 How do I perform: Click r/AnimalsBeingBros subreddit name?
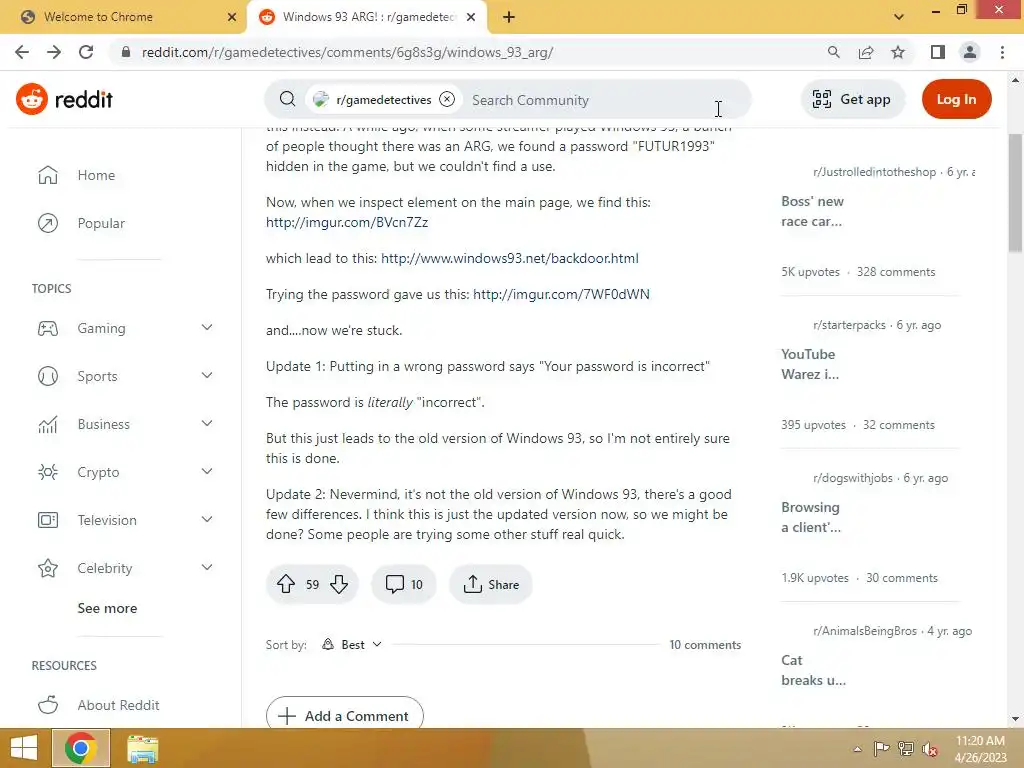[865, 631]
